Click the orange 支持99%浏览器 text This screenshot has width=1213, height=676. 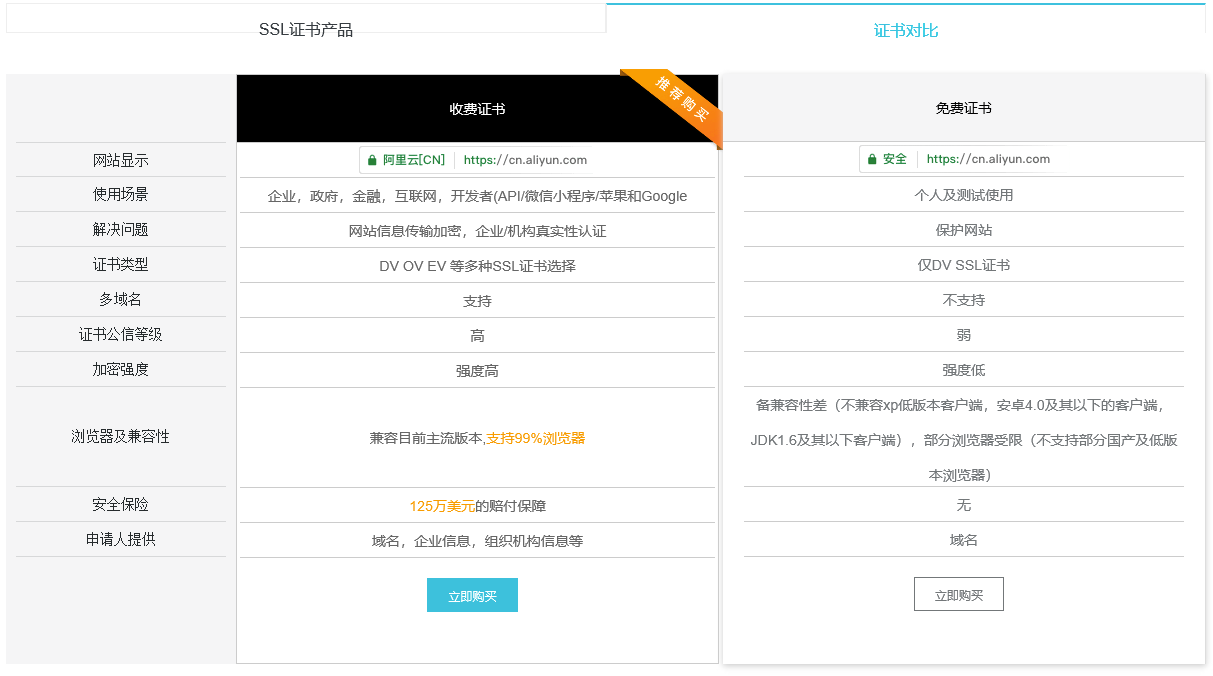[535, 438]
